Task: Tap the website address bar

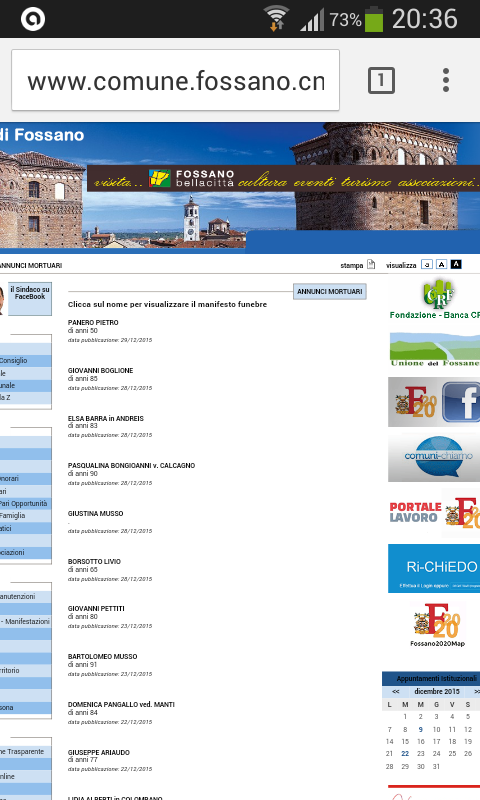Action: (175, 80)
